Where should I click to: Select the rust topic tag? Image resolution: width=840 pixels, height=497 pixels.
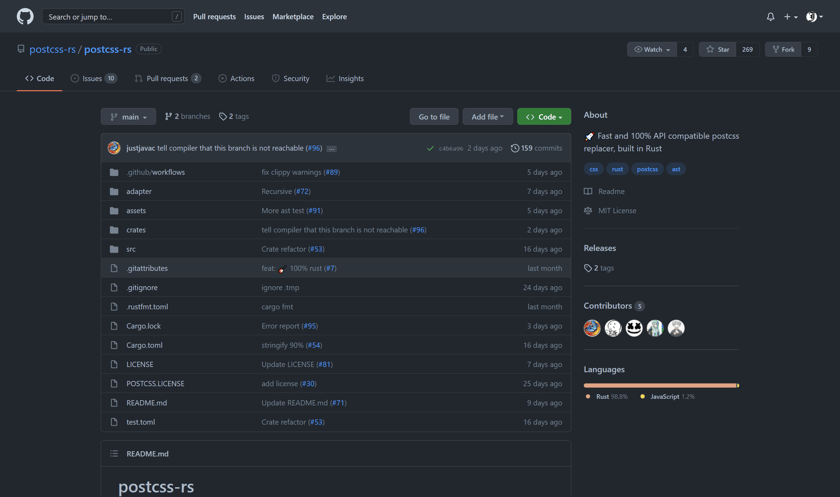click(x=617, y=169)
